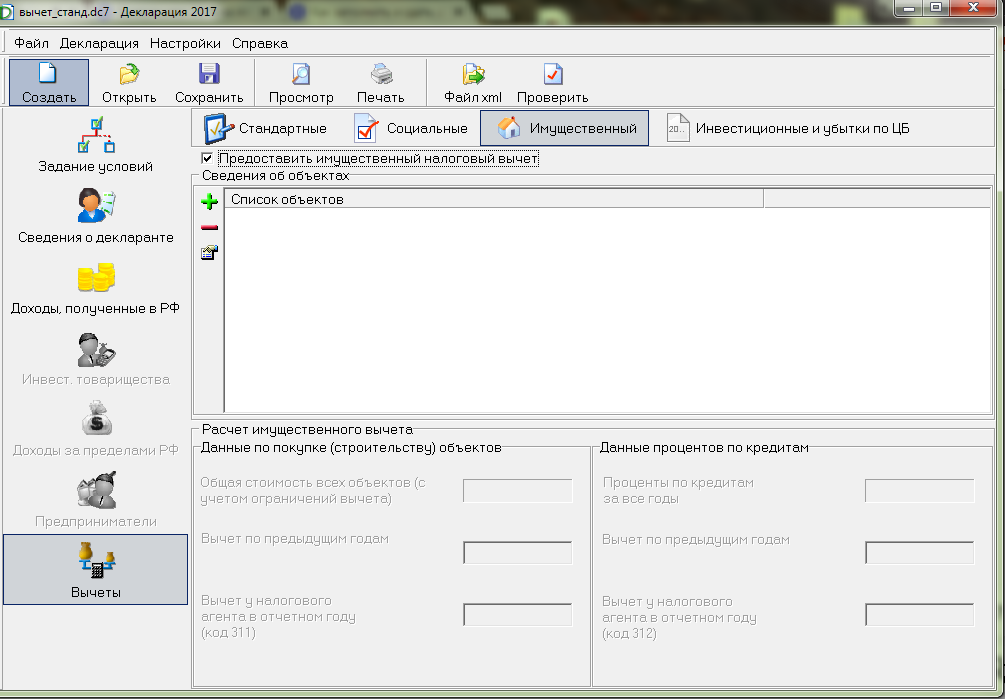Viewport: 1005px width, 699px height.
Task: Edit selected object properties icon
Action: tap(210, 252)
